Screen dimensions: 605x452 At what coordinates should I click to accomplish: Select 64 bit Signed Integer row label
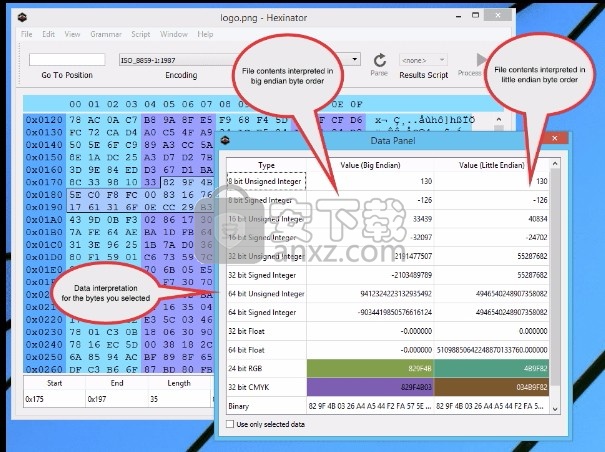[262, 312]
